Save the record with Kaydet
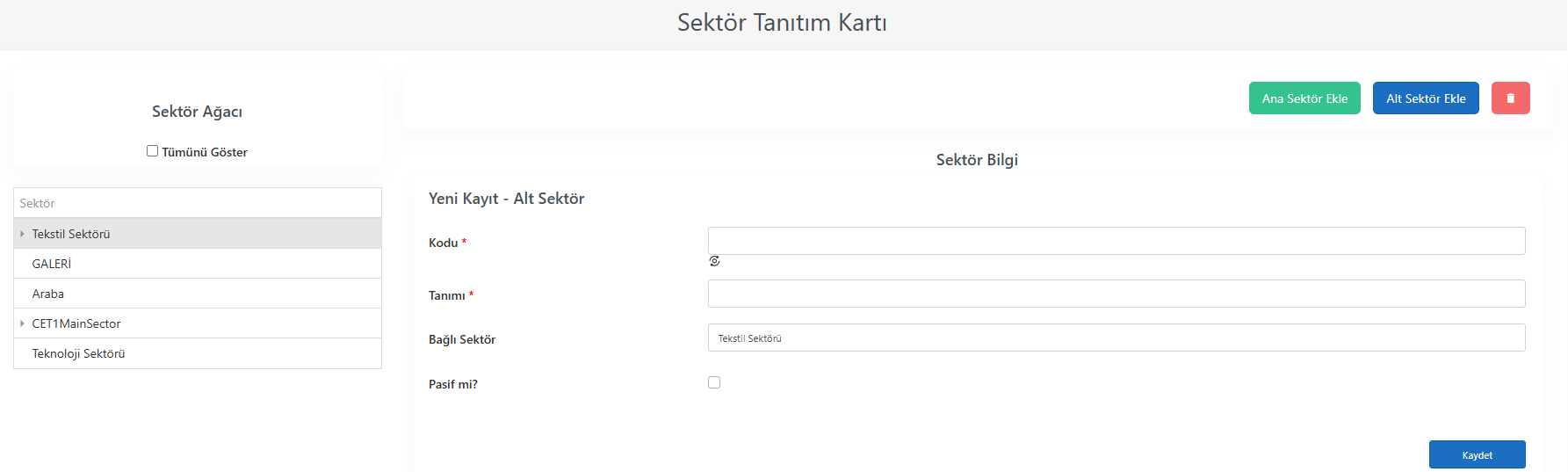The height and width of the screenshot is (472, 1568). [1477, 454]
